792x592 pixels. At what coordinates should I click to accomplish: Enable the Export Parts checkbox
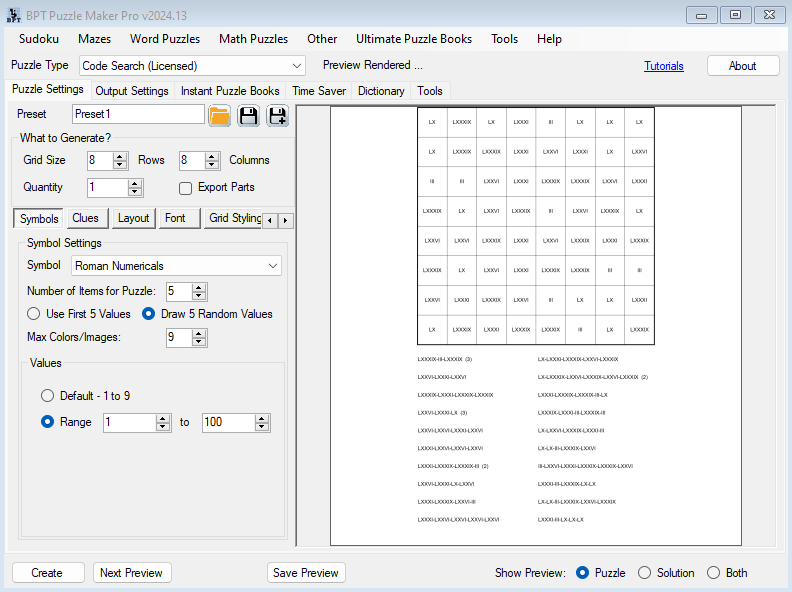(185, 188)
